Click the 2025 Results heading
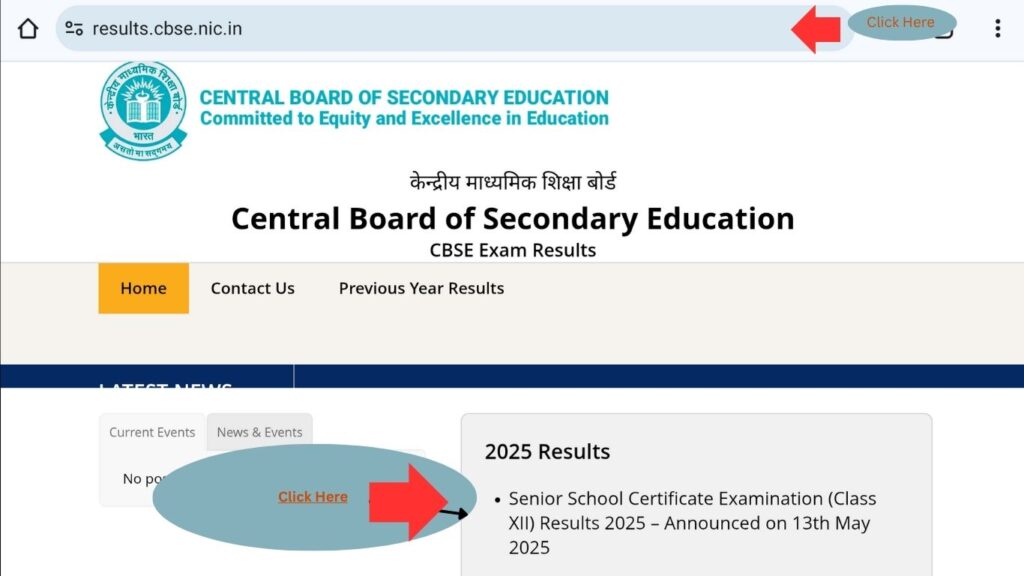Image resolution: width=1024 pixels, height=576 pixels. pyautogui.click(x=547, y=451)
